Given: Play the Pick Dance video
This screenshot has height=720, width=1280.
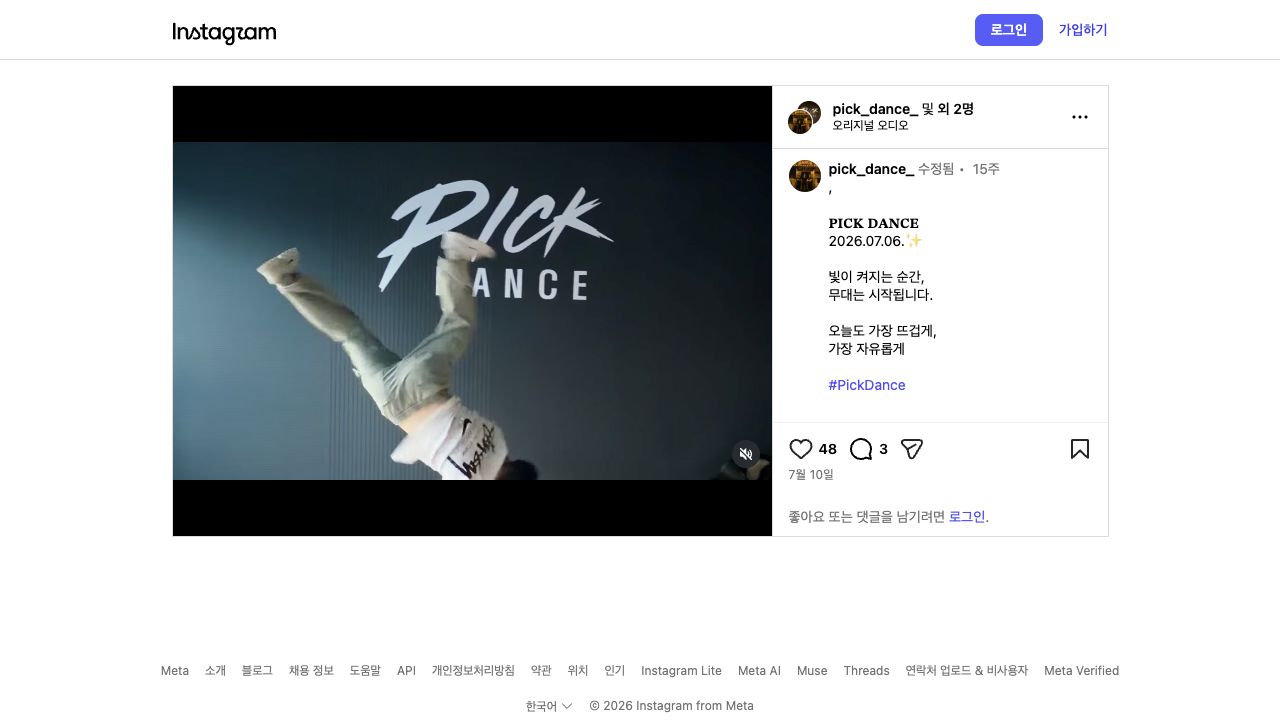Looking at the screenshot, I should pos(472,311).
